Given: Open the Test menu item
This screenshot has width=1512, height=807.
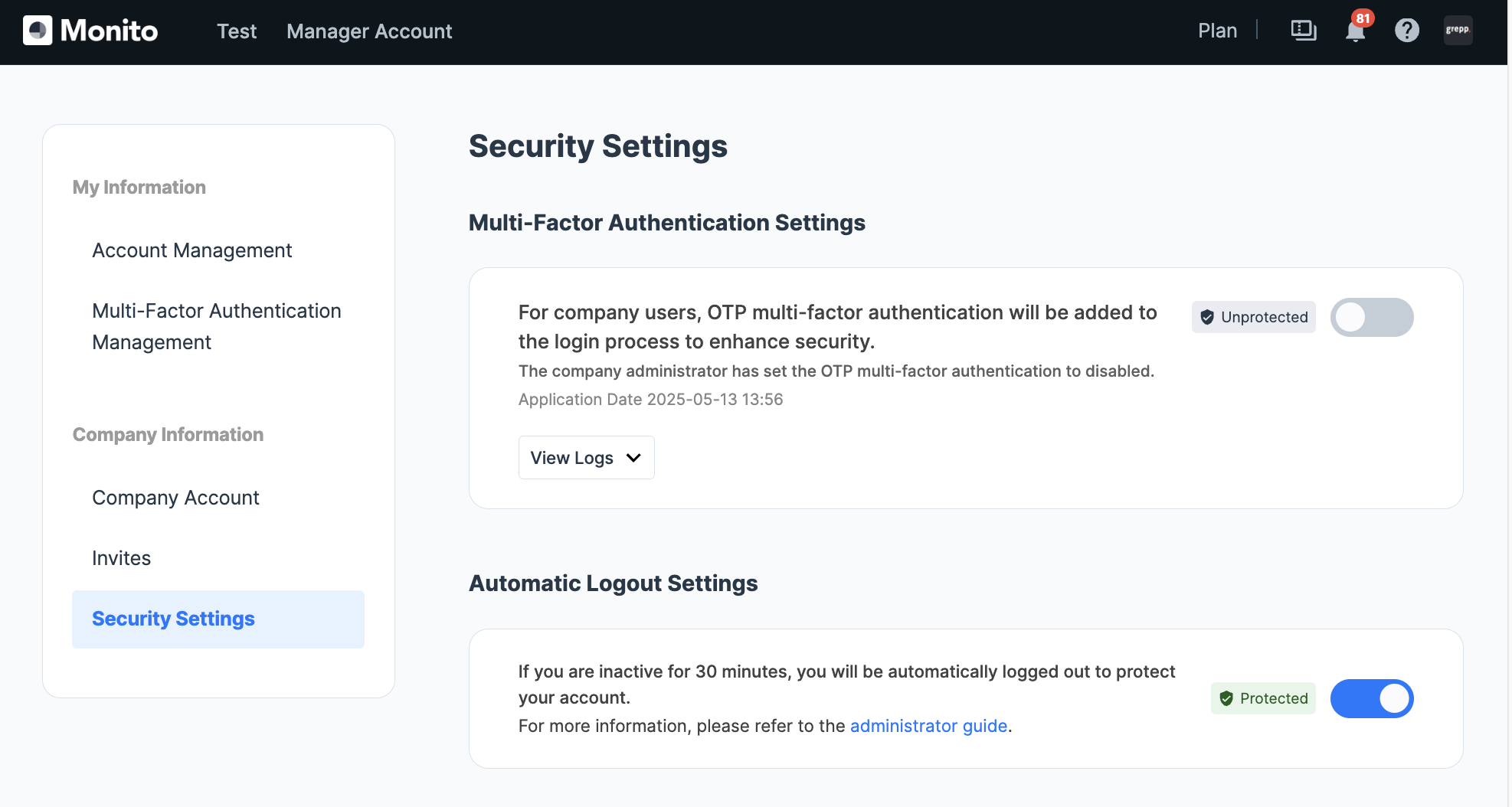Looking at the screenshot, I should click(x=236, y=31).
